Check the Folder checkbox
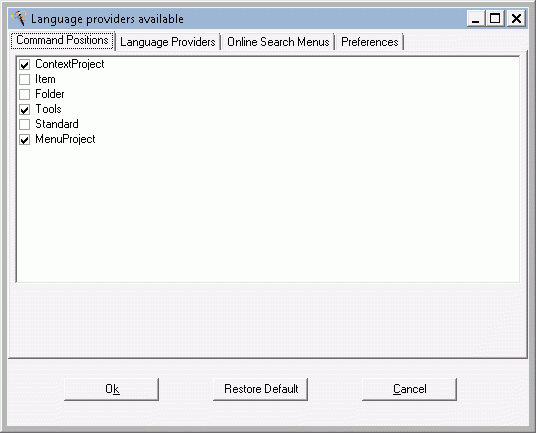Screen dimensions: 536x433 (x=25, y=94)
